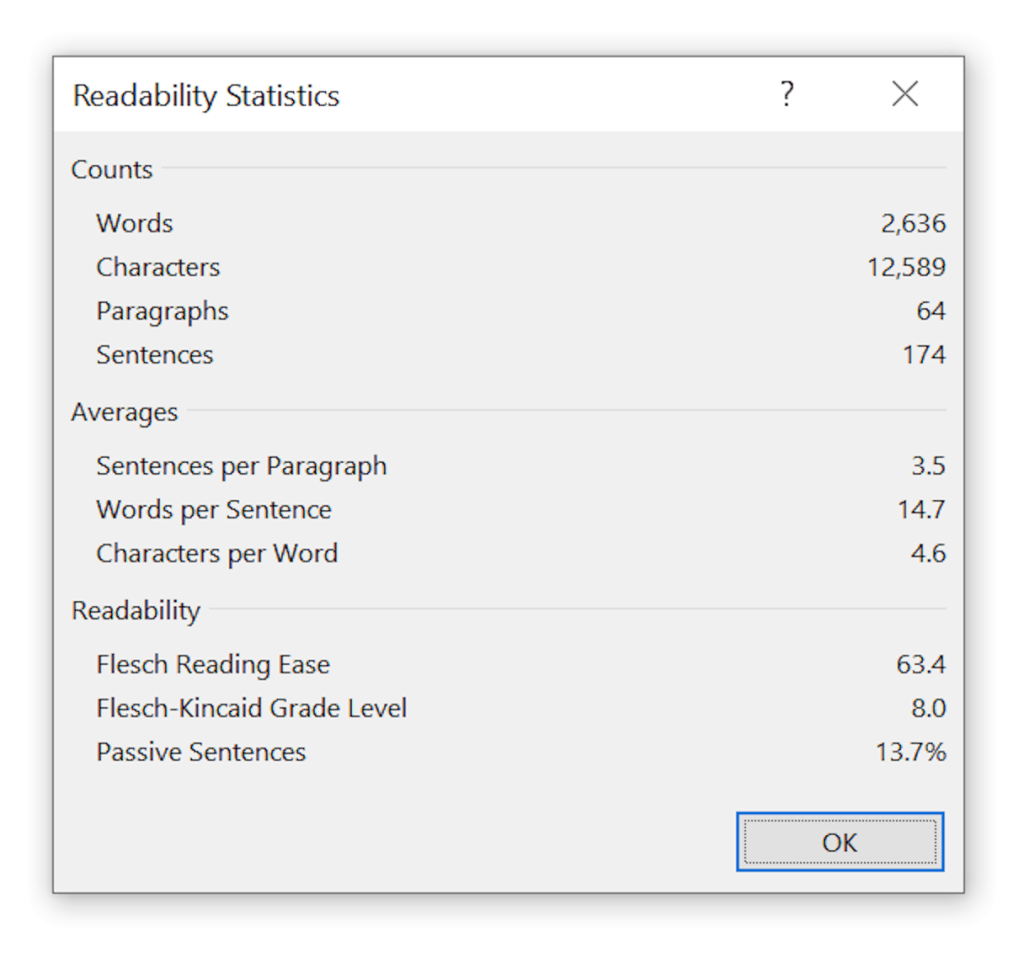Click the Readability Statistics title text
Screen dimensions: 1024x968
pyautogui.click(x=206, y=96)
